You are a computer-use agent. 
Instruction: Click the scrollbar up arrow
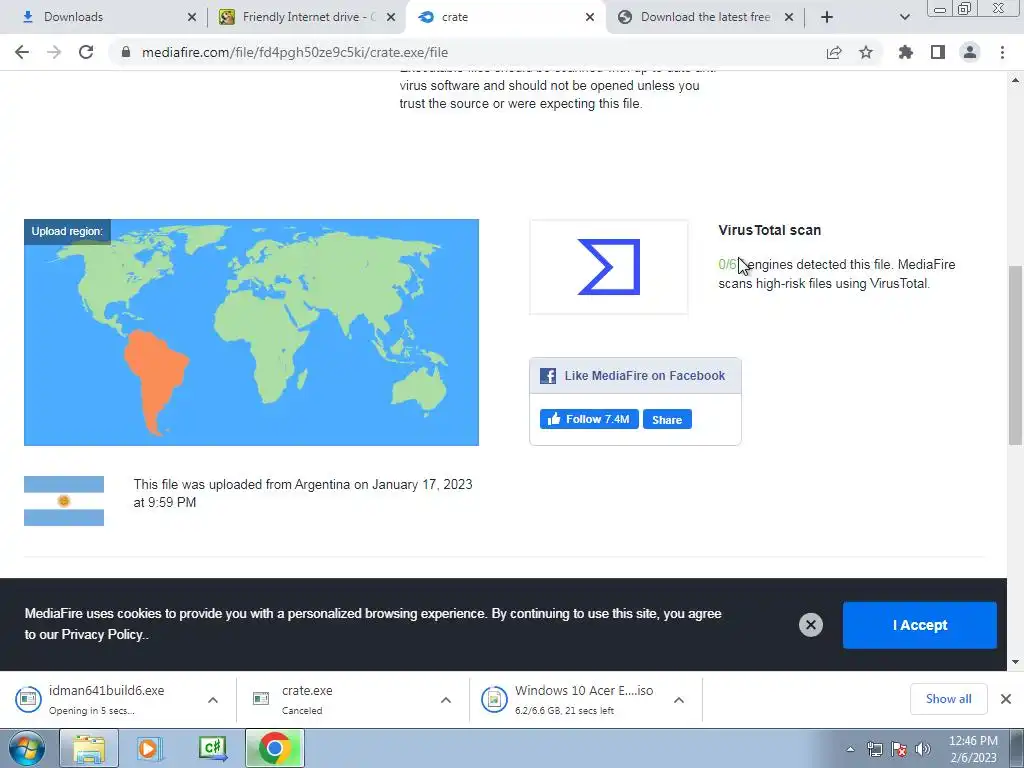point(1016,80)
